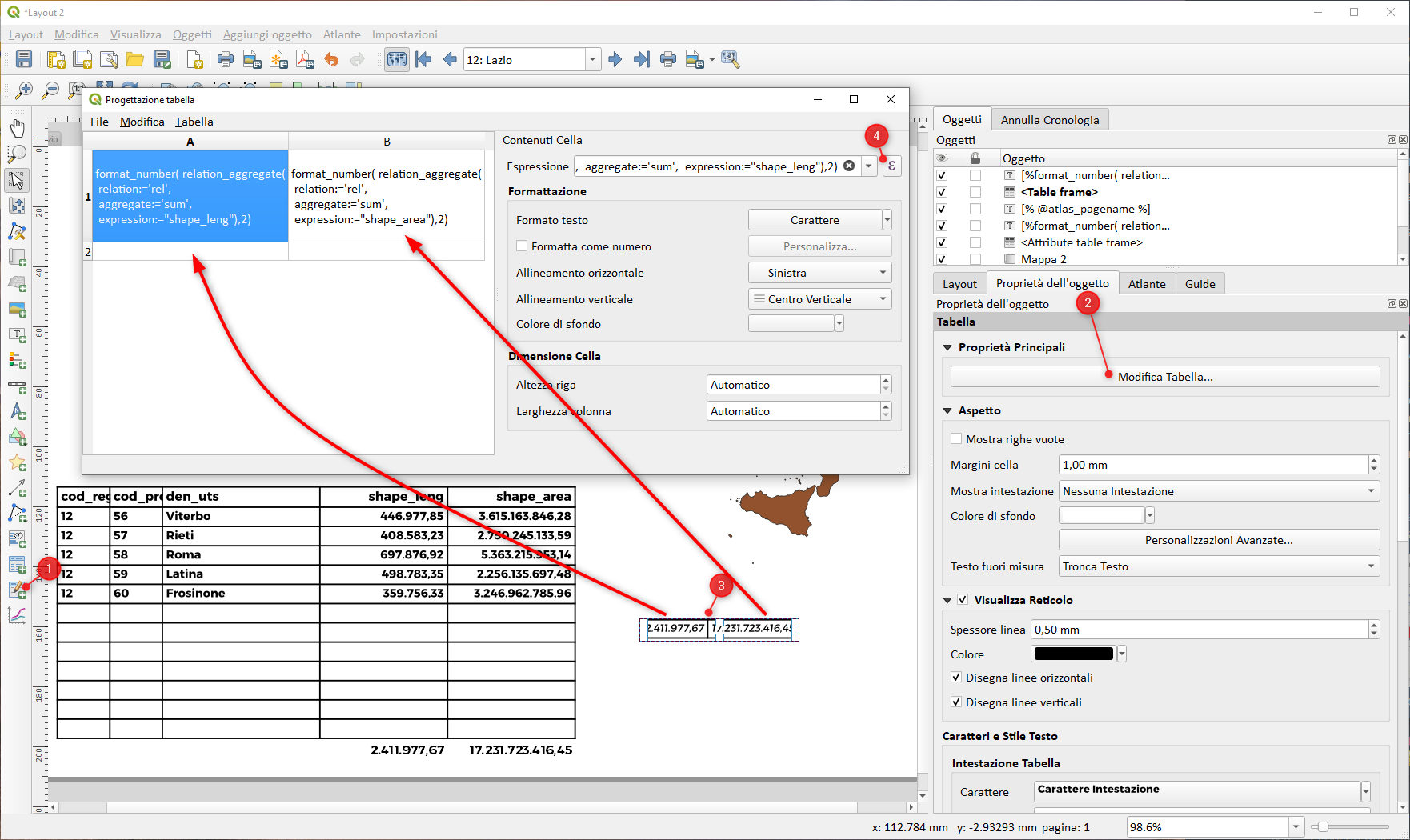Open Allineamento orizzontale dropdown
The height and width of the screenshot is (840, 1410).
pyautogui.click(x=819, y=273)
